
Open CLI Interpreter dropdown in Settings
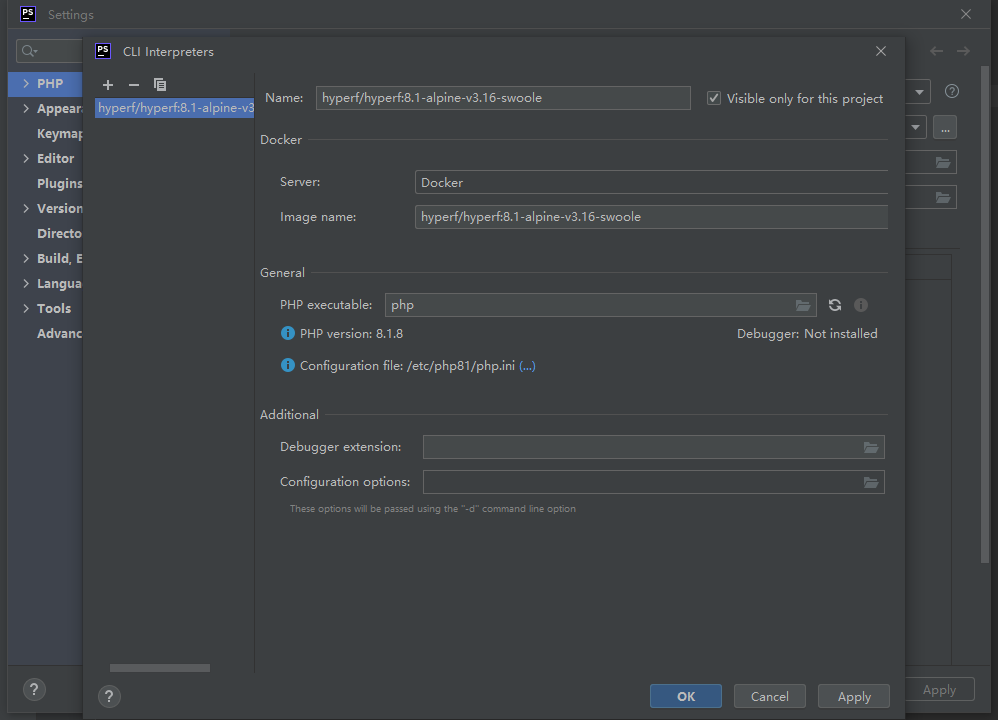(x=915, y=127)
